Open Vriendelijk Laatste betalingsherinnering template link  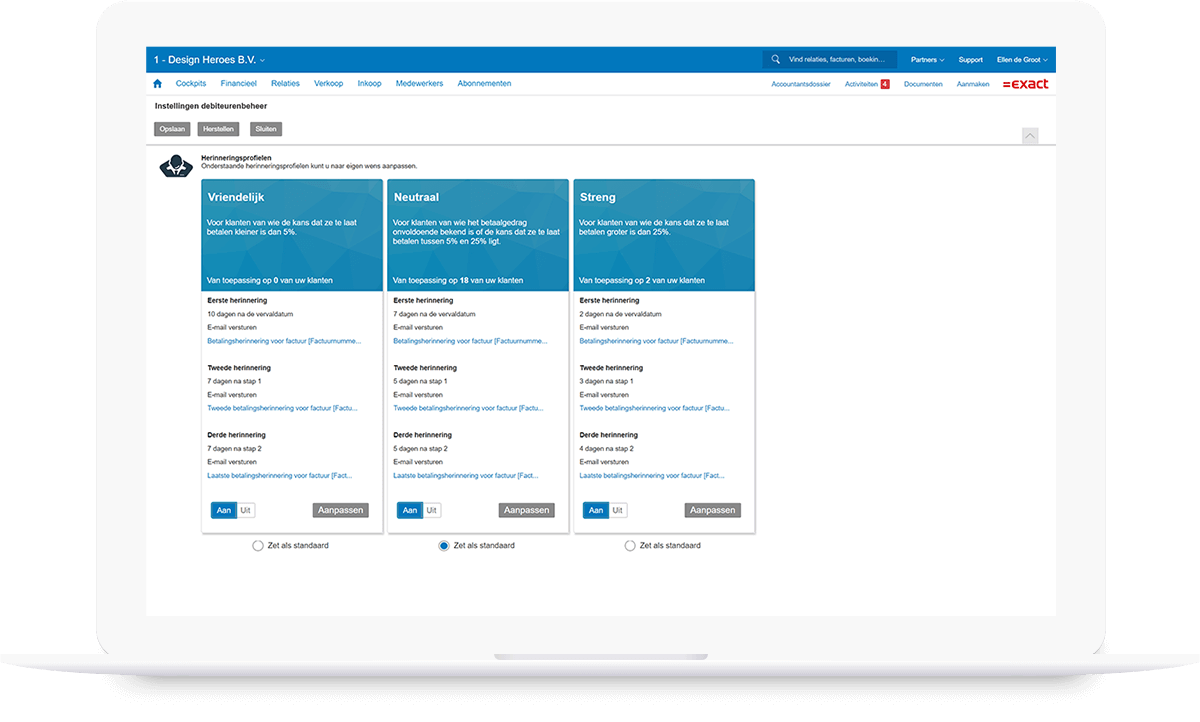280,476
